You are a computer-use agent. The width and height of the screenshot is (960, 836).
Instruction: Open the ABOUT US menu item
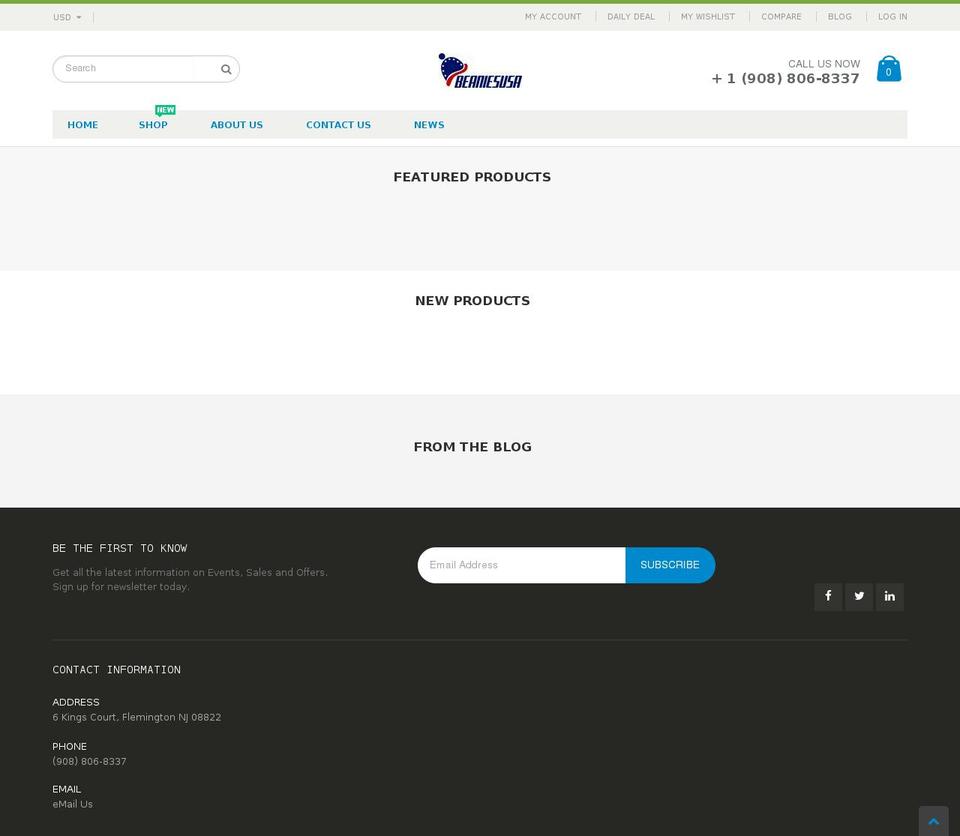[x=236, y=125]
